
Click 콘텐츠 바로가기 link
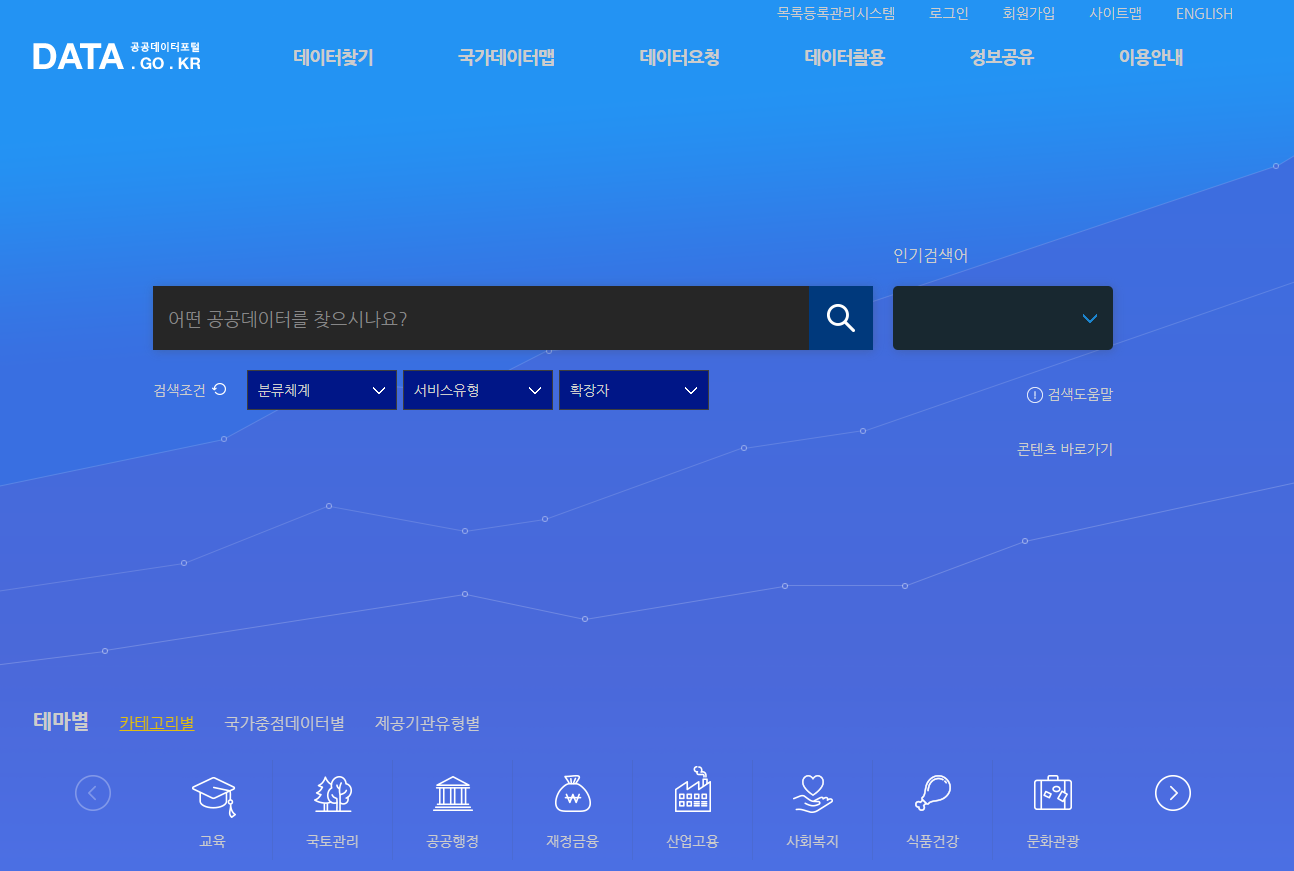tap(1065, 449)
